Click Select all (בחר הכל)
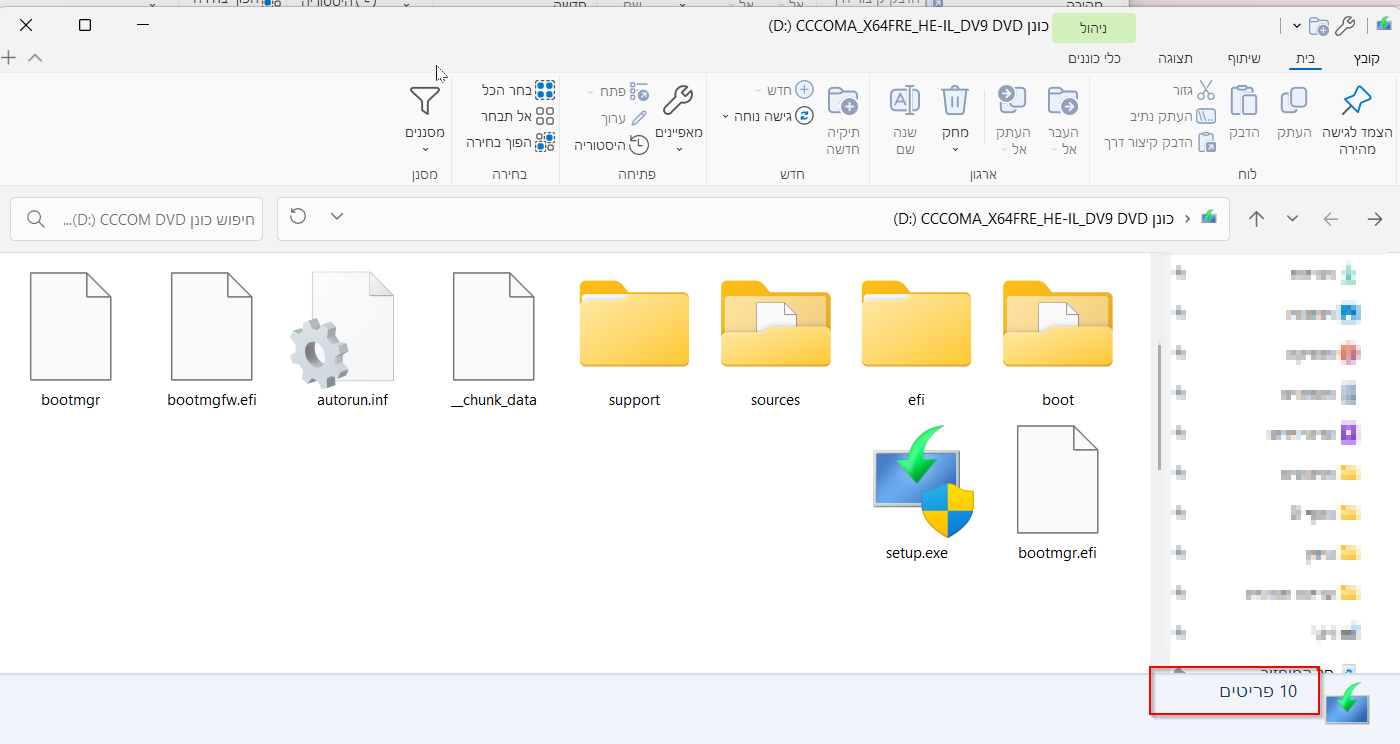 518,91
